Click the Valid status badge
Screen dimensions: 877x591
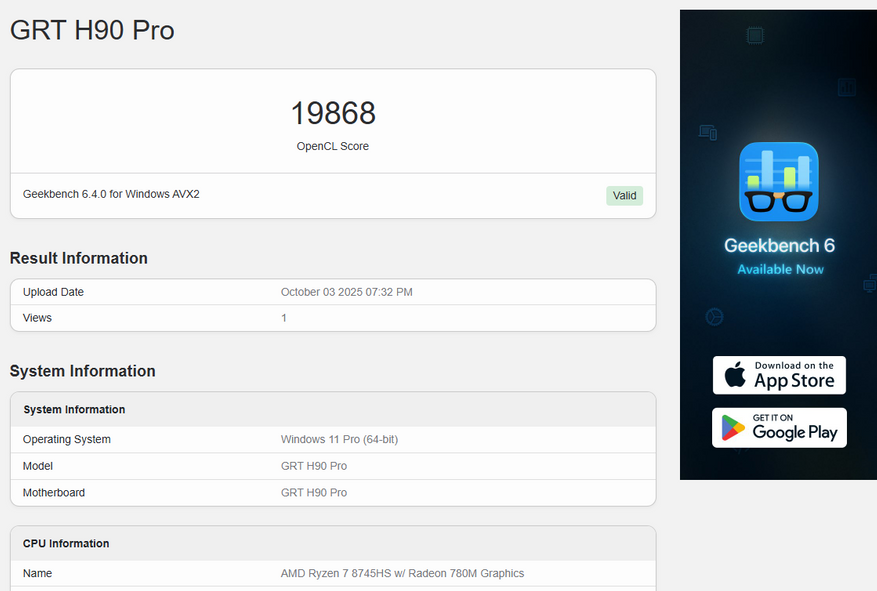click(x=624, y=196)
